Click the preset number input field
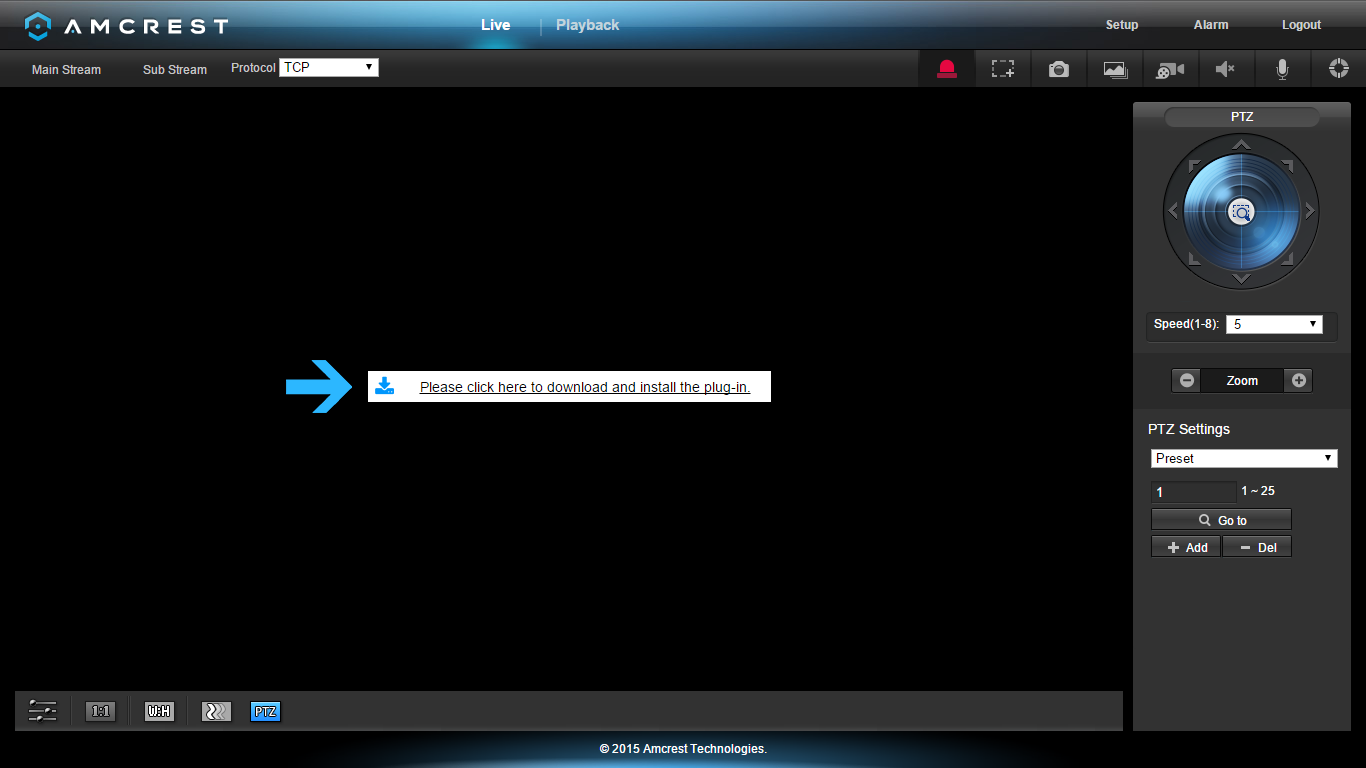The width and height of the screenshot is (1366, 768). pyautogui.click(x=1194, y=492)
